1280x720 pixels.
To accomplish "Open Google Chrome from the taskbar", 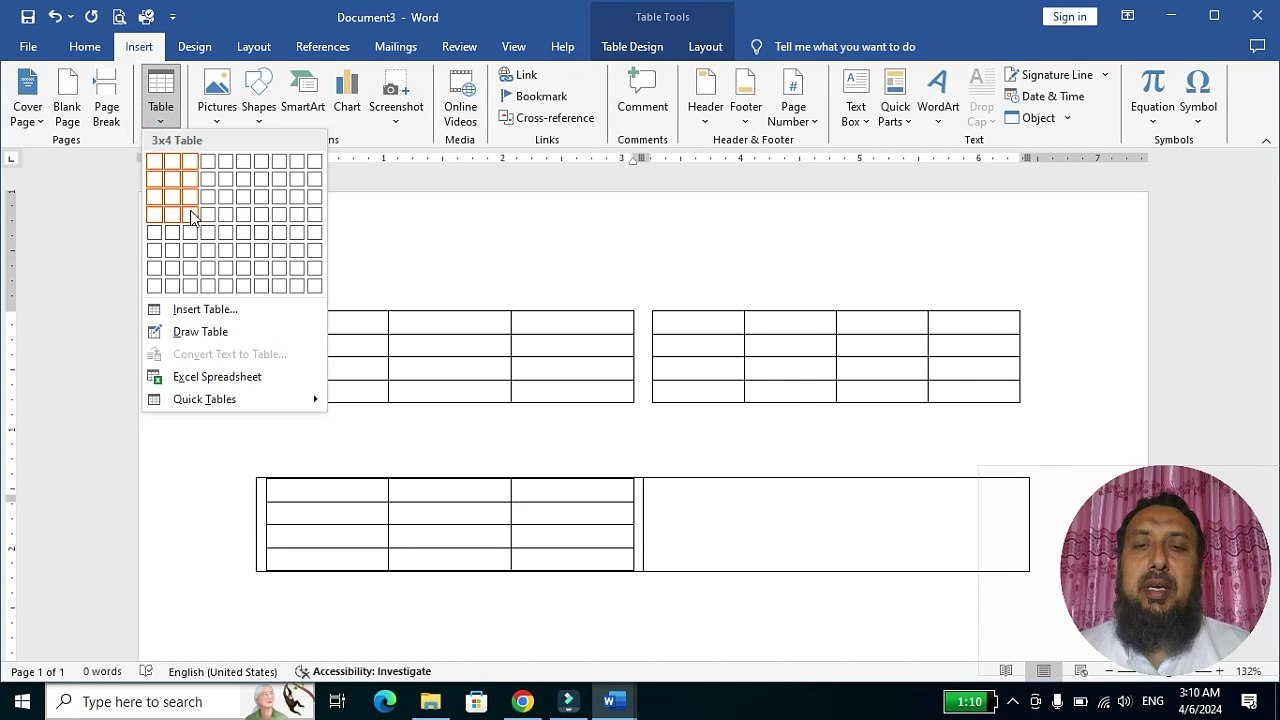I will [522, 702].
